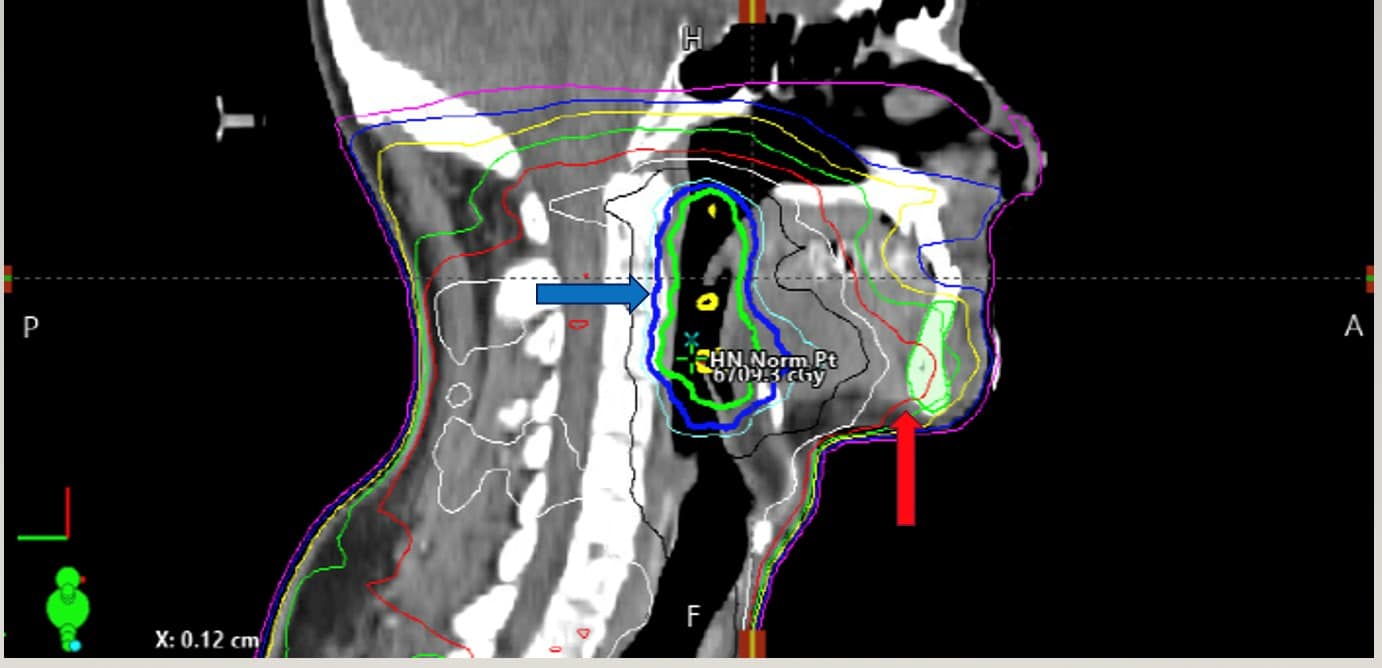Click the 6709.3 cGy dose readout

[x=768, y=376]
